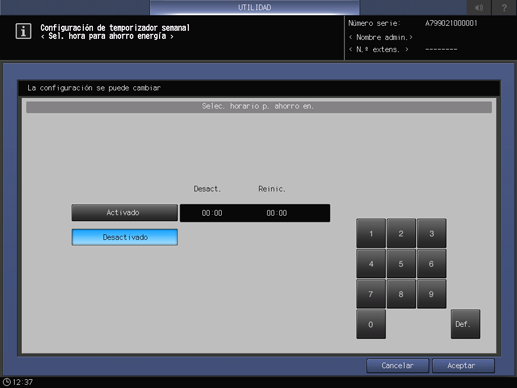This screenshot has height=388, width=517.
Task: Tap keypad number 0
Action: point(371,324)
